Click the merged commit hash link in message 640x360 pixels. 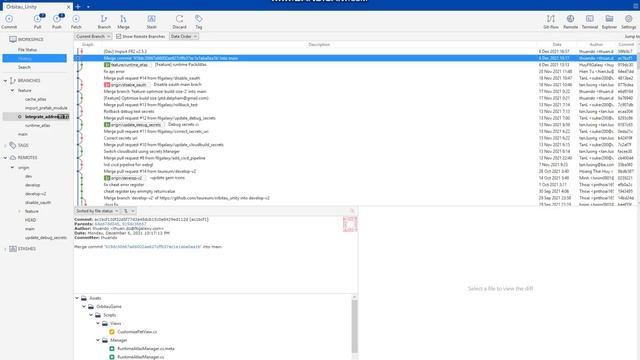(x=153, y=247)
